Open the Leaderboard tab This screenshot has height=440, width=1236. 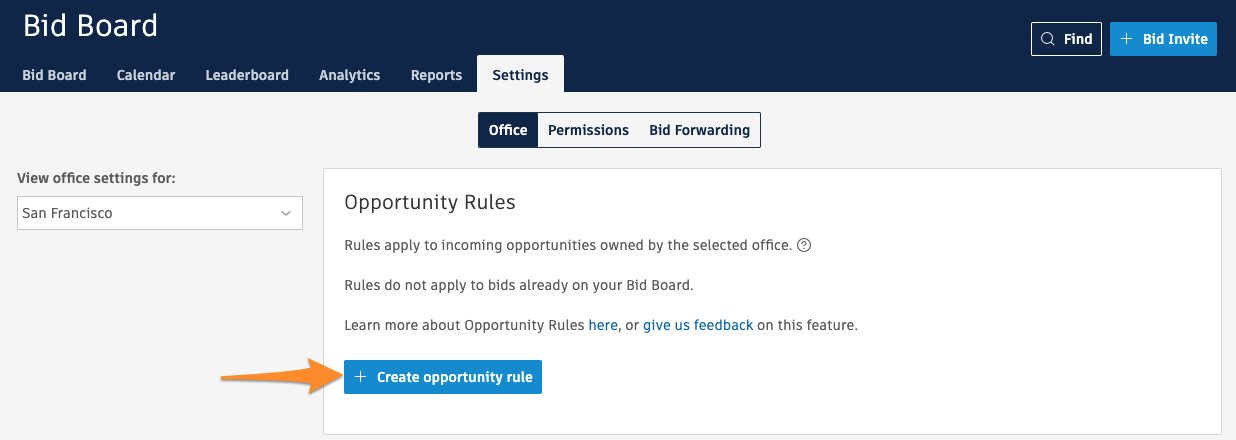coord(247,75)
